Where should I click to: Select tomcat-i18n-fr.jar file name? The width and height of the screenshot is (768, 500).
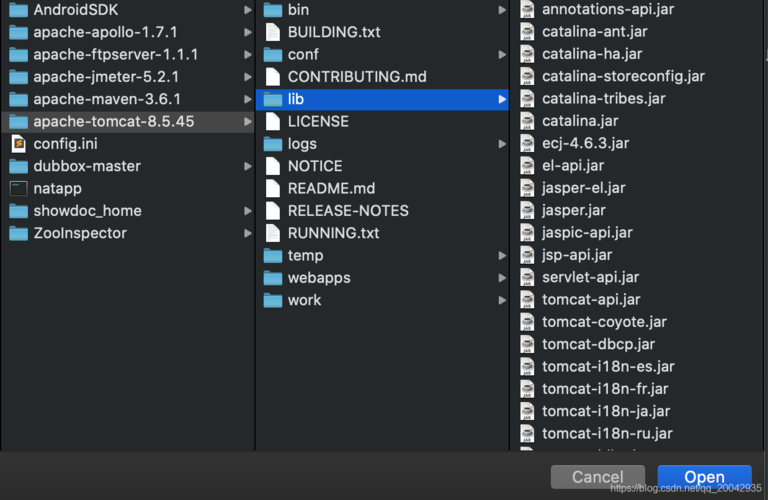(x=605, y=389)
